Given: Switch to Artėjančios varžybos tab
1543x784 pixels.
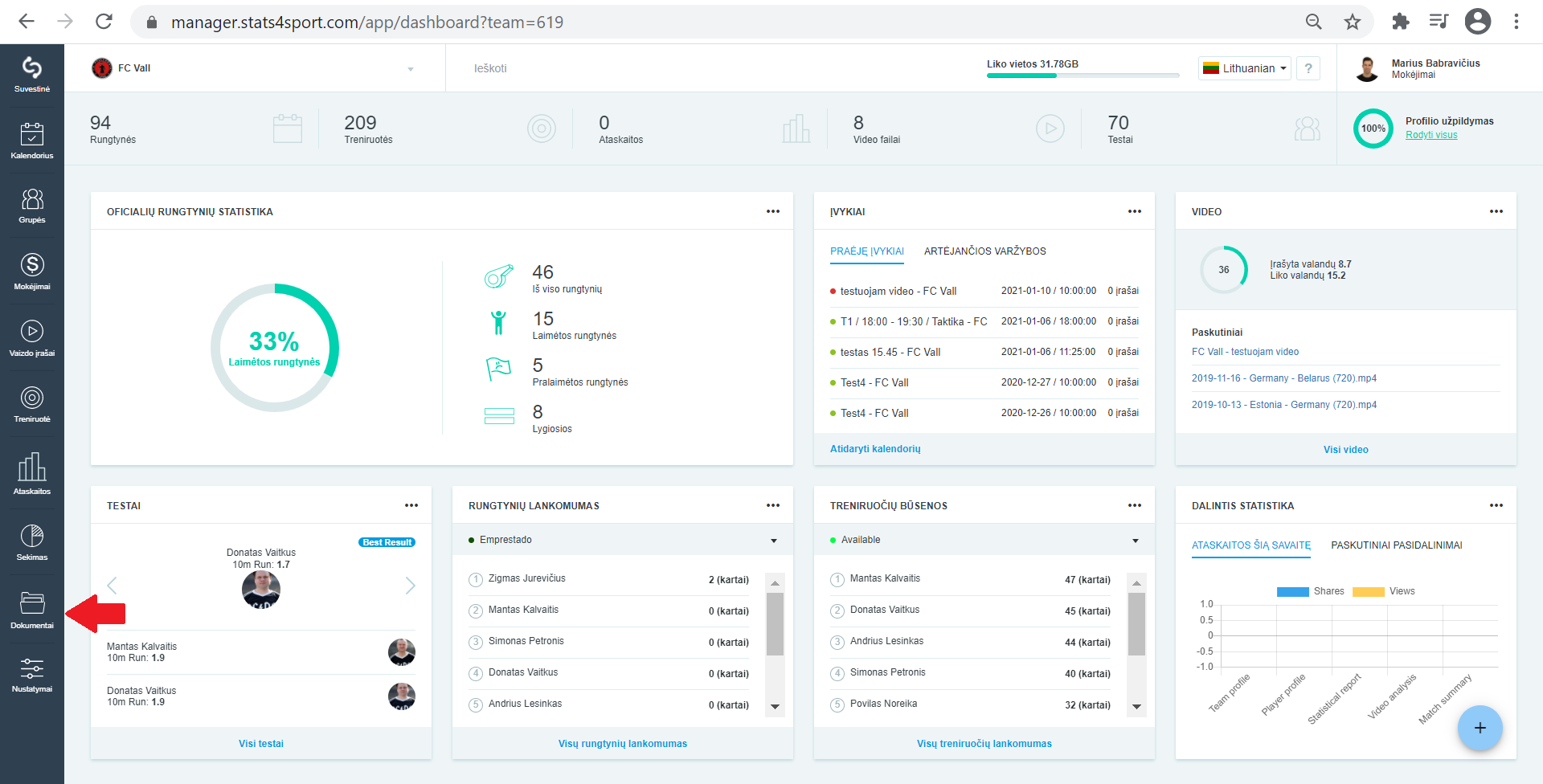Looking at the screenshot, I should click(984, 251).
